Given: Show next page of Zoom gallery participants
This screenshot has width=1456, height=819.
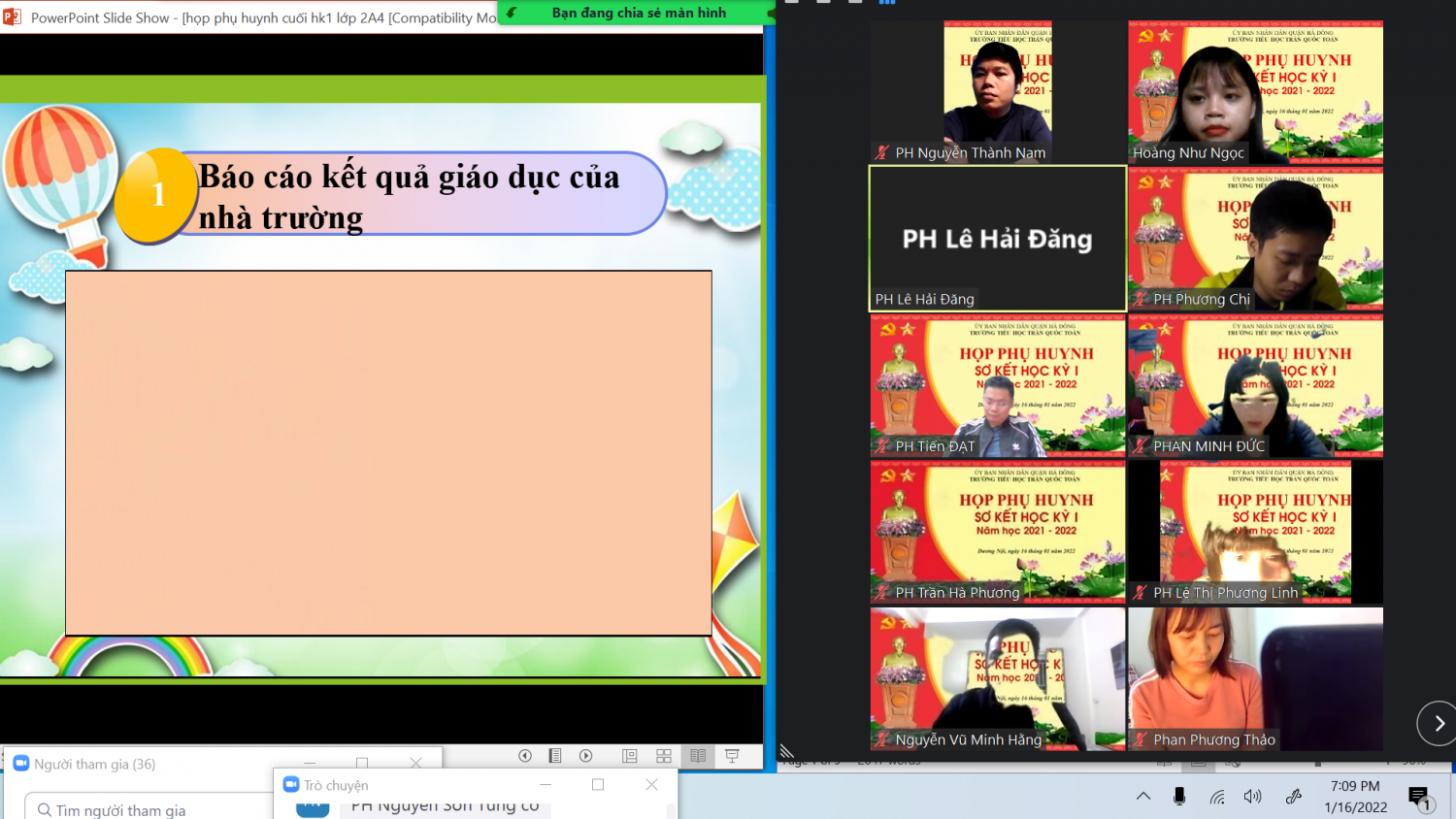Looking at the screenshot, I should 1439,723.
